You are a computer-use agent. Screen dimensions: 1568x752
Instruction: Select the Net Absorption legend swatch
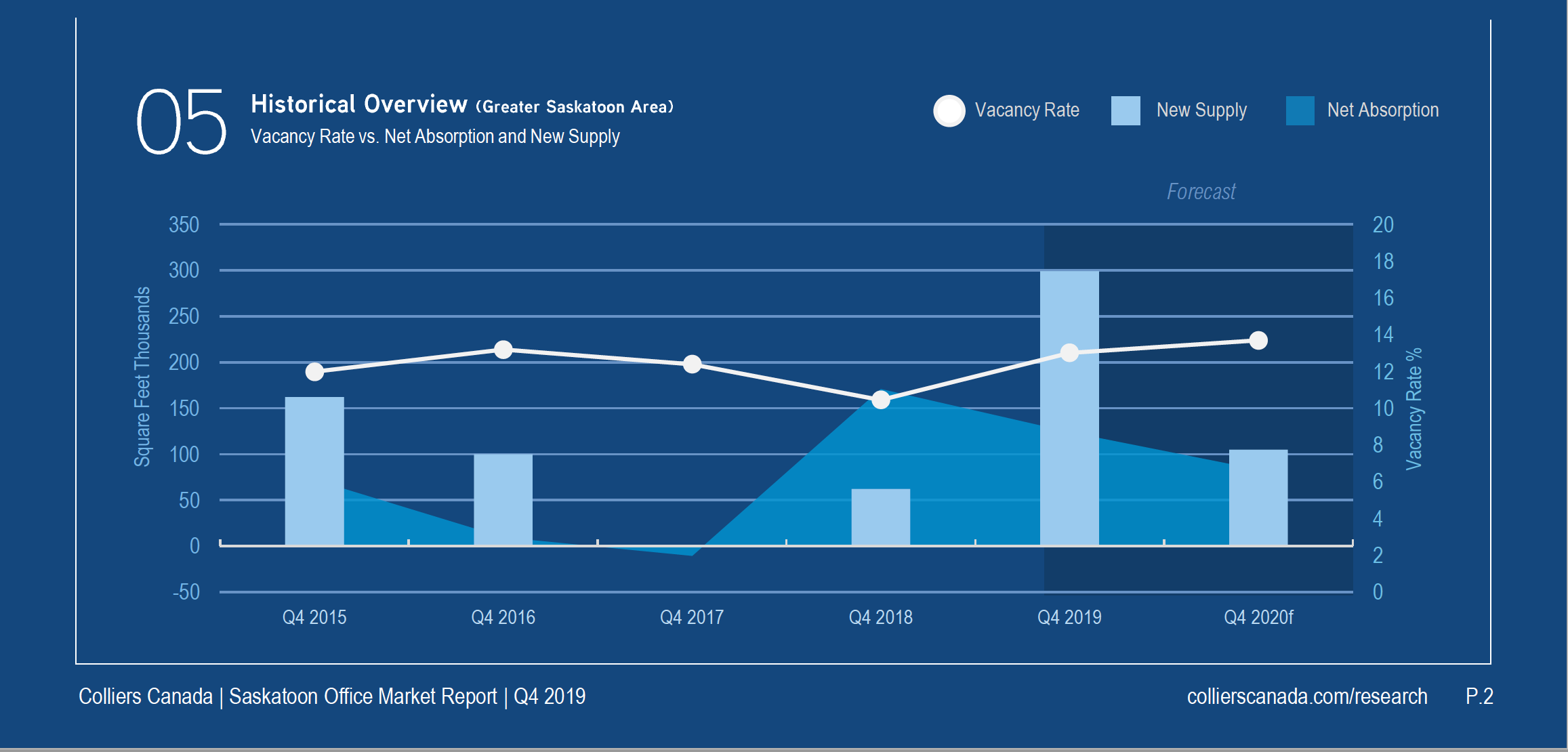pos(1300,110)
